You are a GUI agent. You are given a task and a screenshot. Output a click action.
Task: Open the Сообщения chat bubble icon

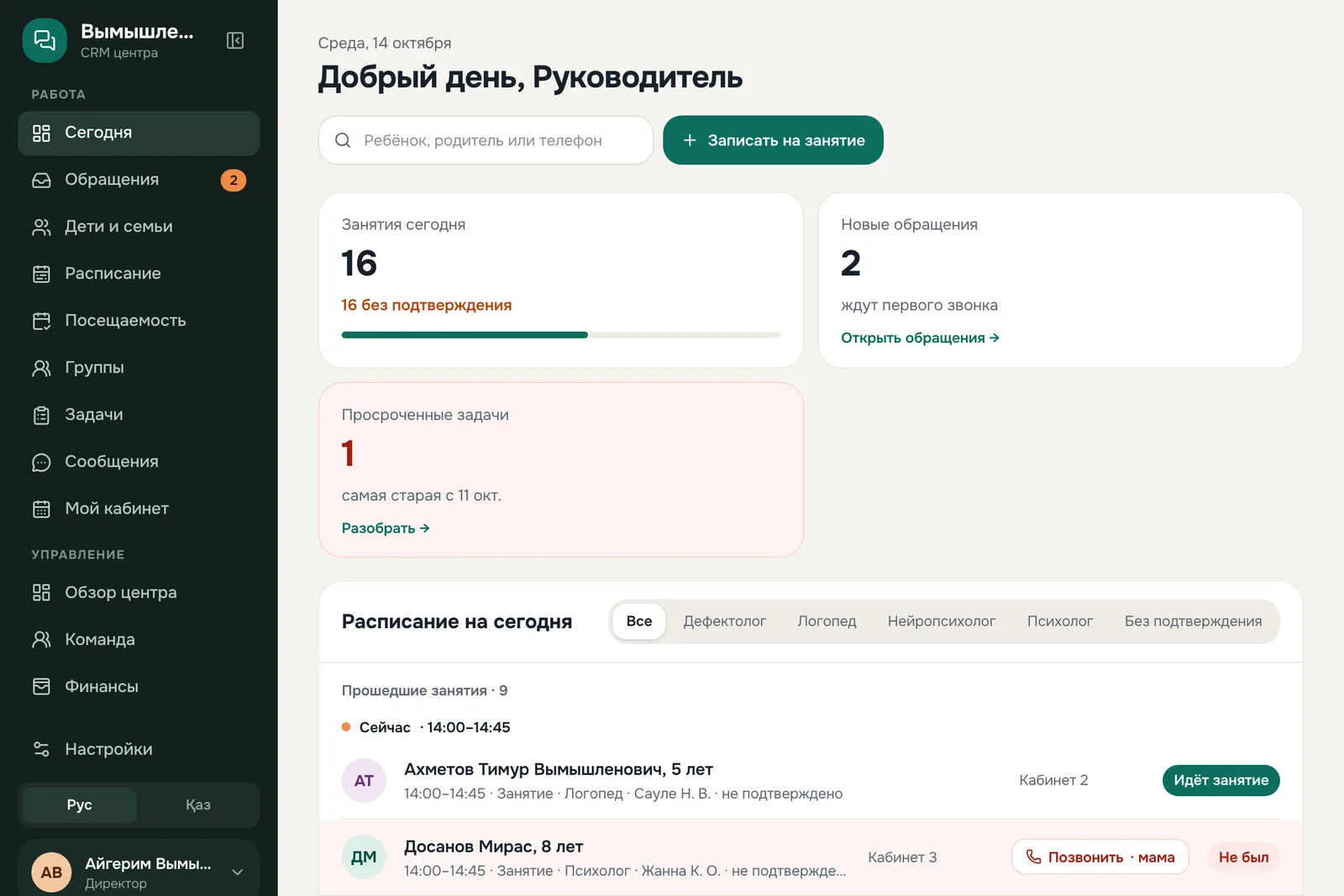tap(41, 462)
